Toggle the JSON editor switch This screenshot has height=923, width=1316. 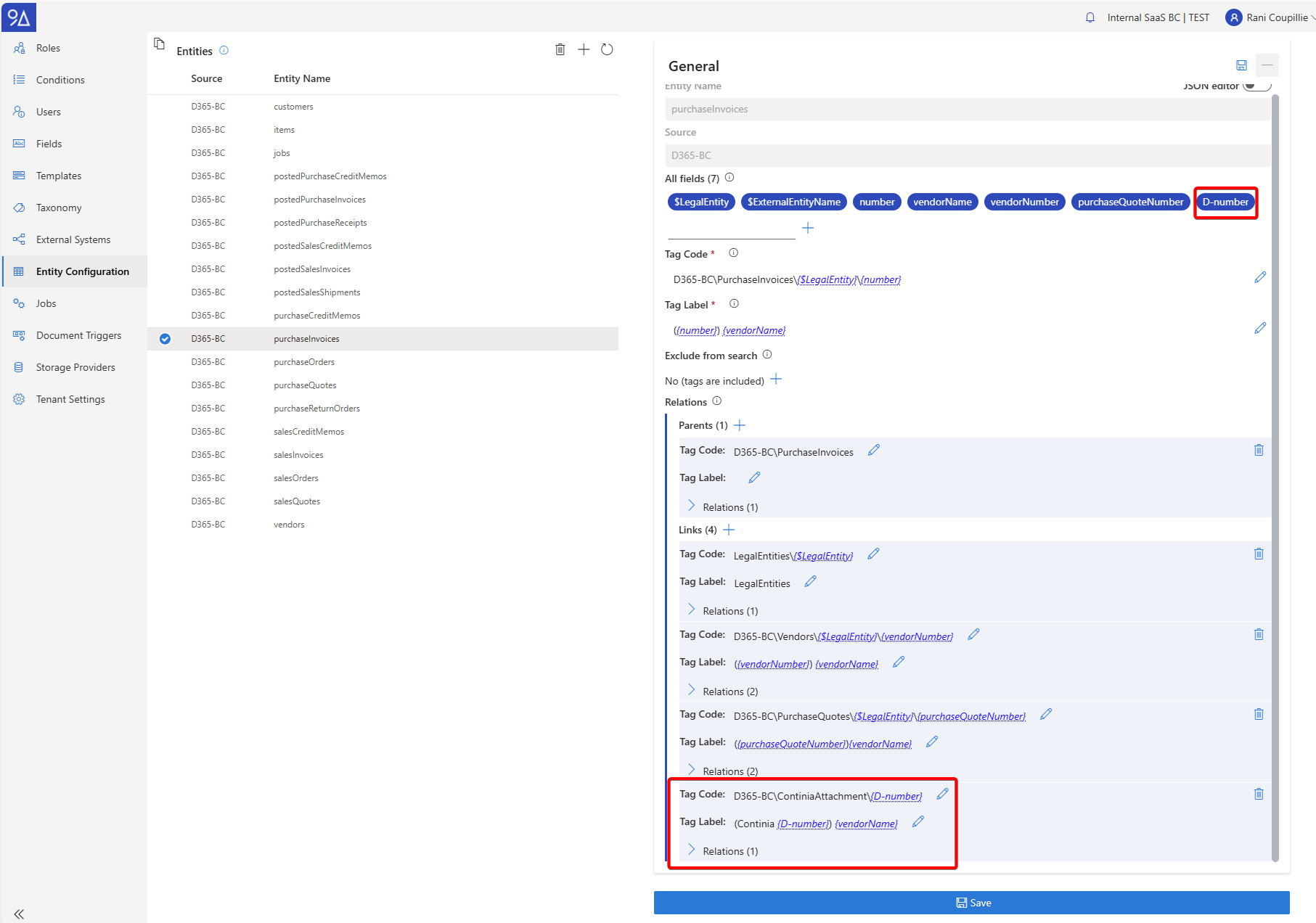pos(1256,86)
